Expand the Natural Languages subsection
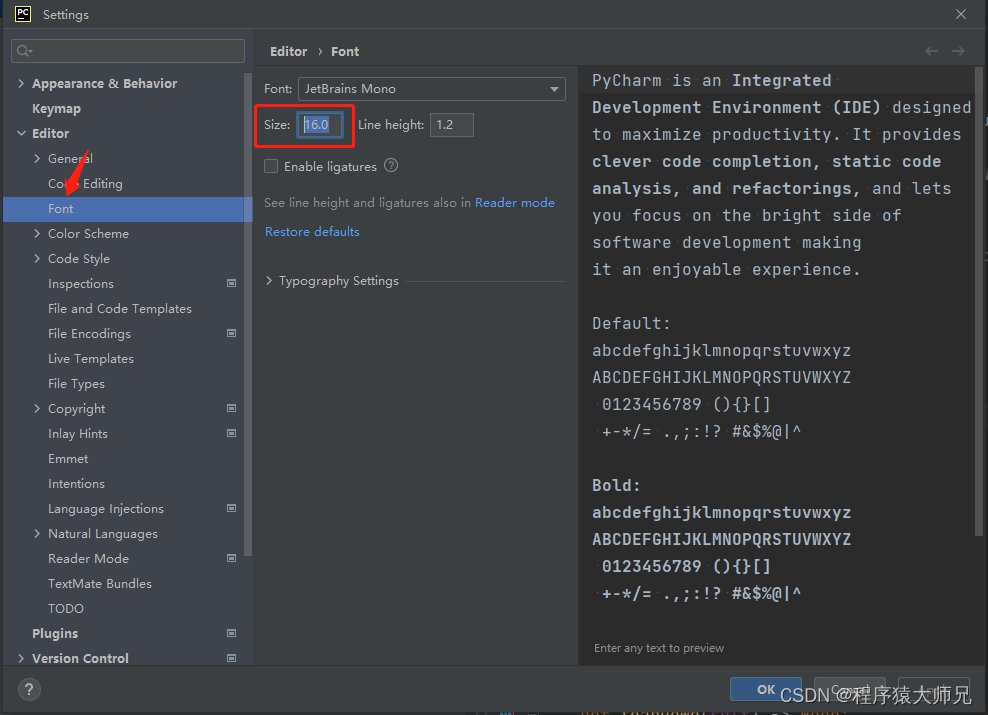988x715 pixels. pos(37,534)
